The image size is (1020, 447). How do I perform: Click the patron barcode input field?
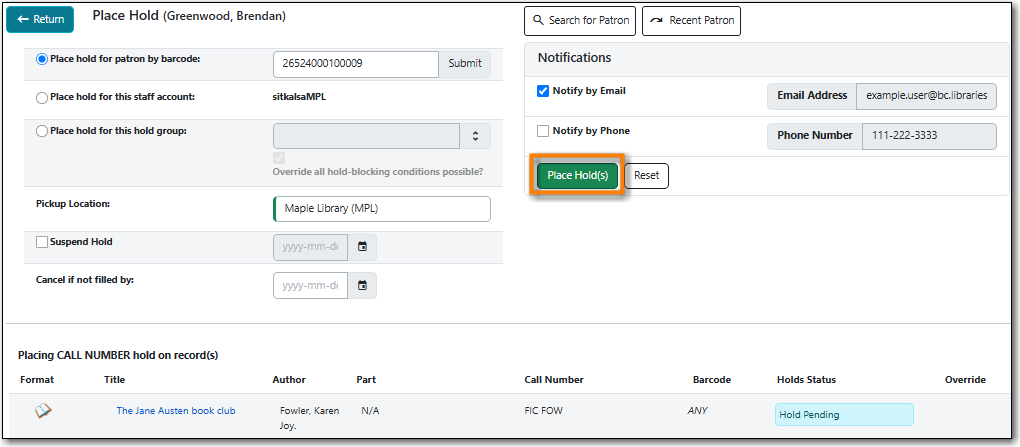356,64
